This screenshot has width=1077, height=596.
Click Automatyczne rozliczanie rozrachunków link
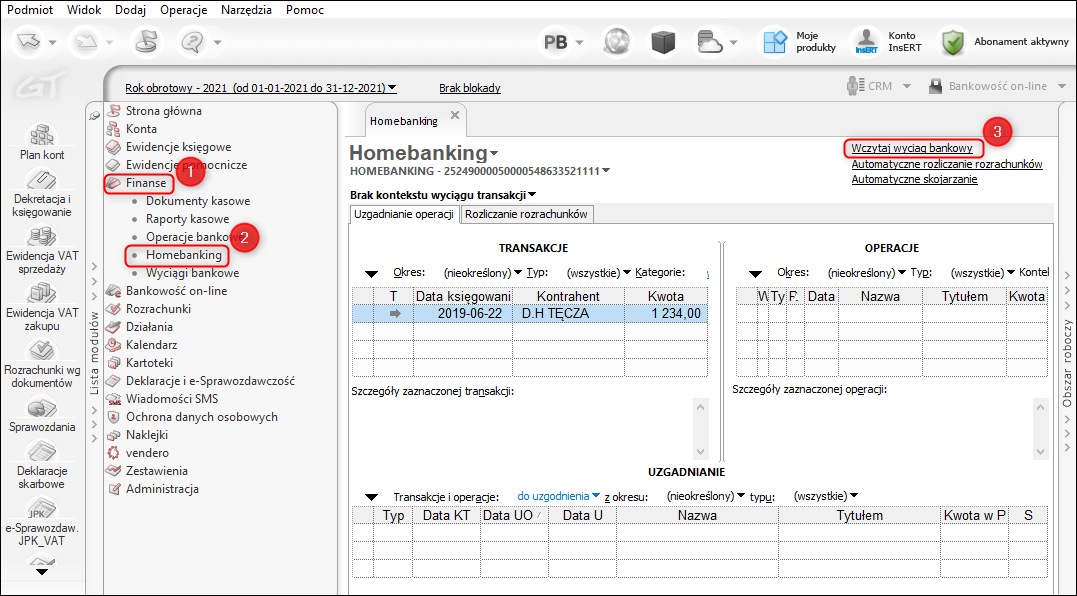click(947, 164)
